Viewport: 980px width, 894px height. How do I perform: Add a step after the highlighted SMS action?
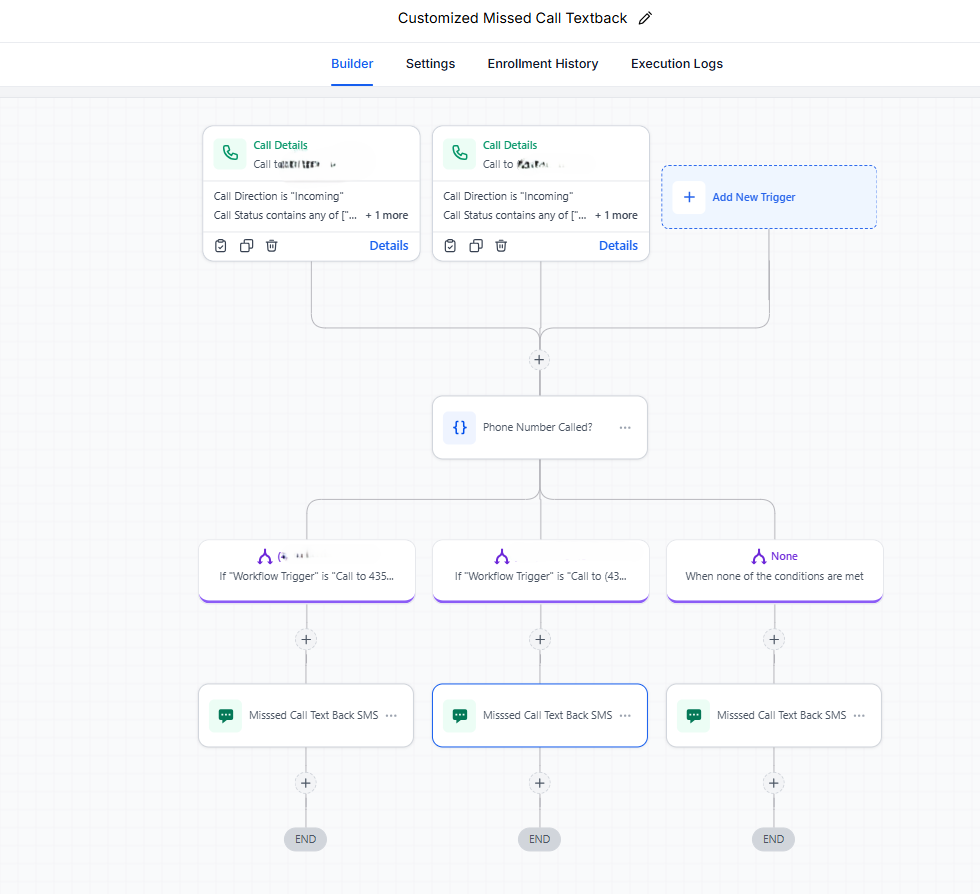(x=539, y=783)
